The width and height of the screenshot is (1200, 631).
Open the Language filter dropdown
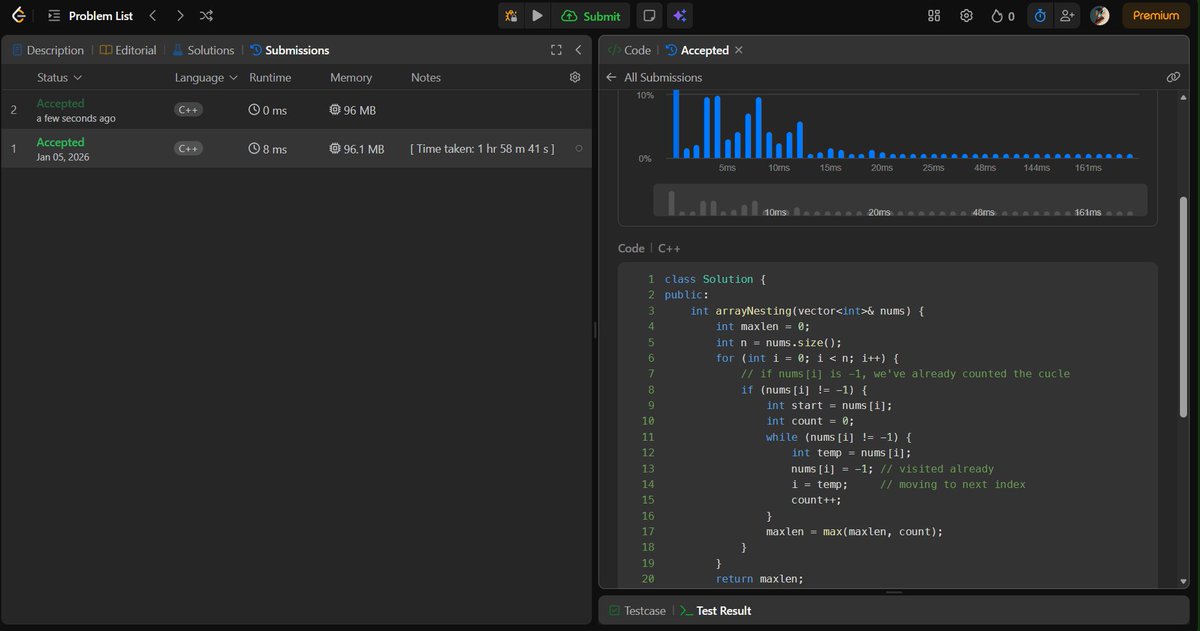206,77
